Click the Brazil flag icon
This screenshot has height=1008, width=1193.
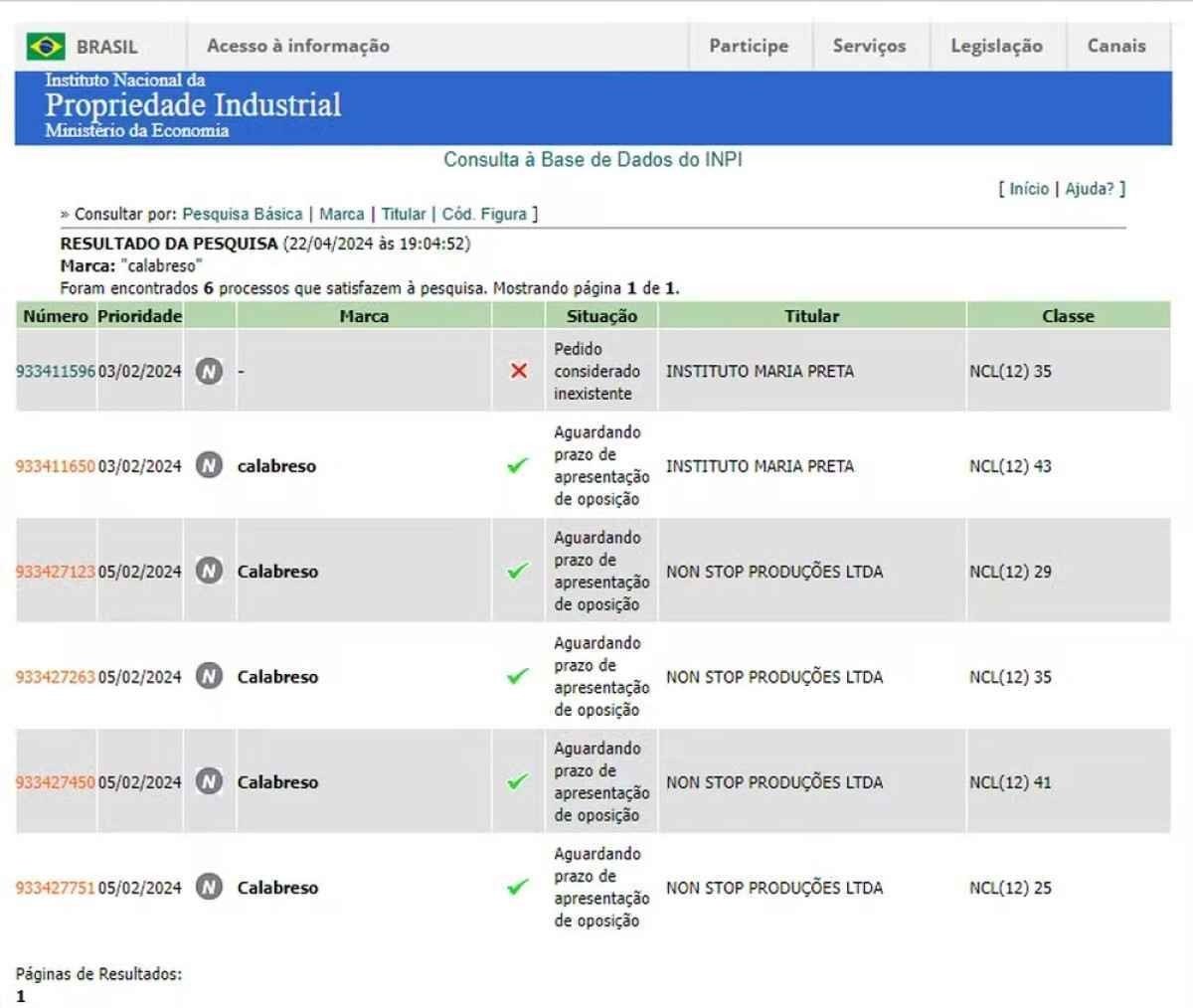(46, 46)
